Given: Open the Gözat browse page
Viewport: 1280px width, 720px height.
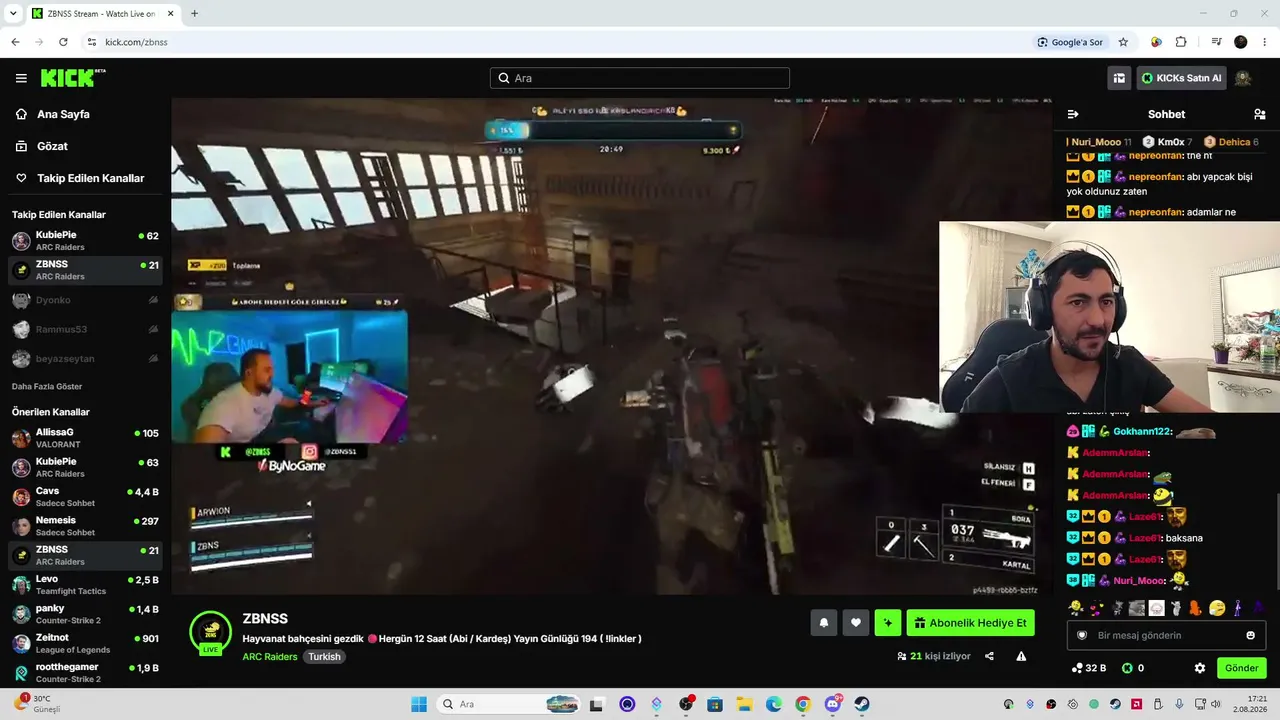Looking at the screenshot, I should click(52, 146).
